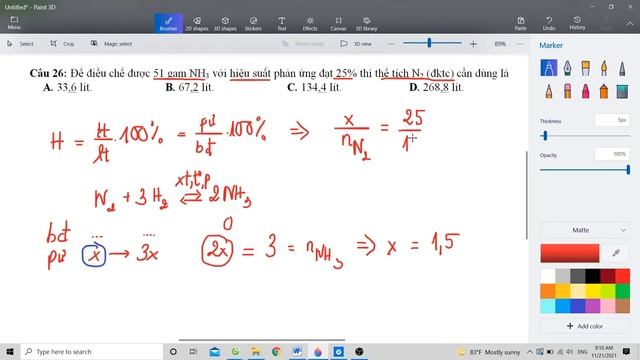The height and width of the screenshot is (360, 640).
Task: Select the Pixel pen brush
Action: (x=622, y=68)
